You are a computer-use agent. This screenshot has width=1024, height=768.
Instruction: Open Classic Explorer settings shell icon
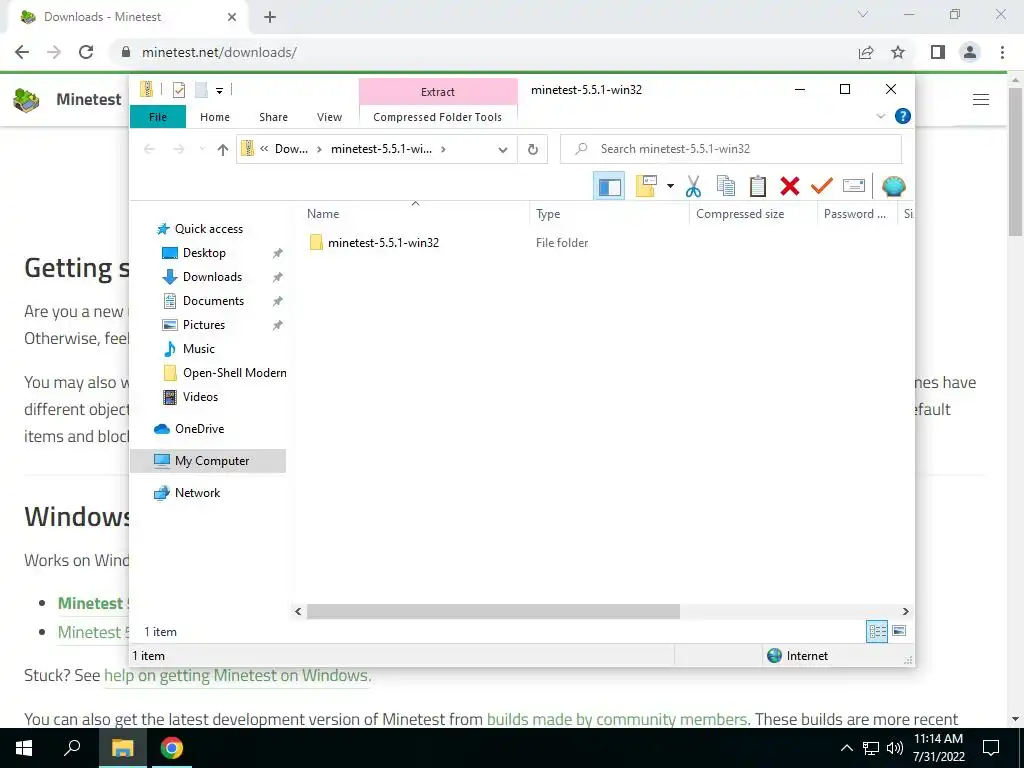coord(893,187)
